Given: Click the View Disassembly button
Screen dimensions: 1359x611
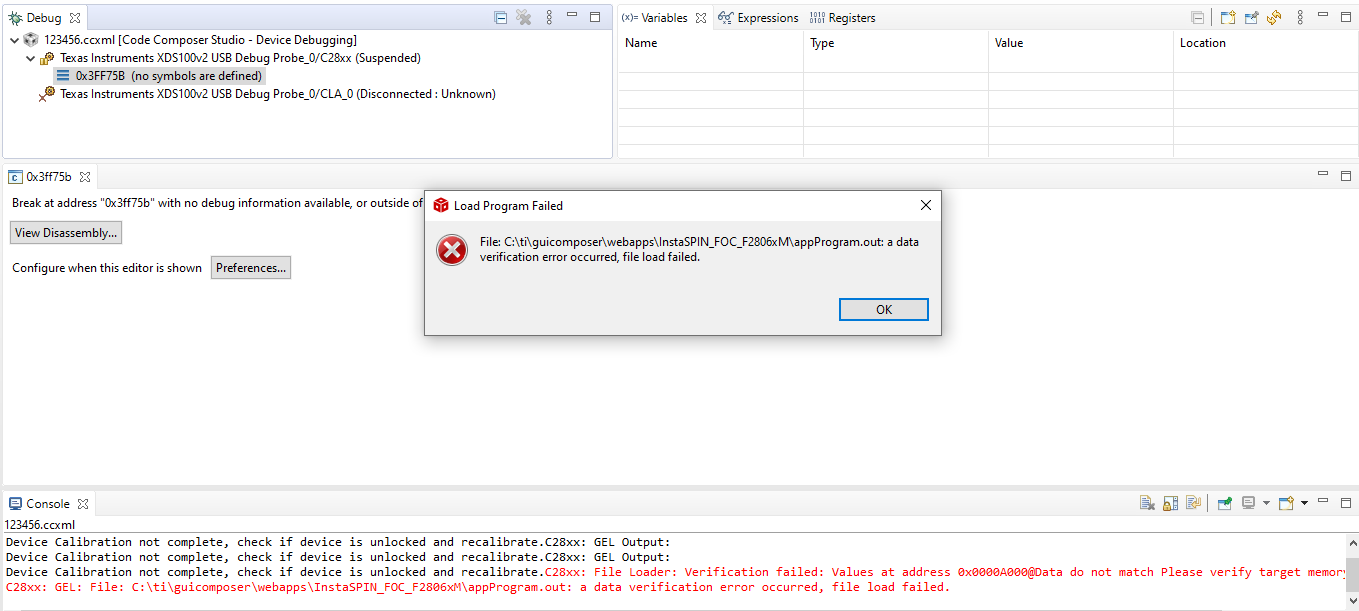Looking at the screenshot, I should (x=65, y=232).
